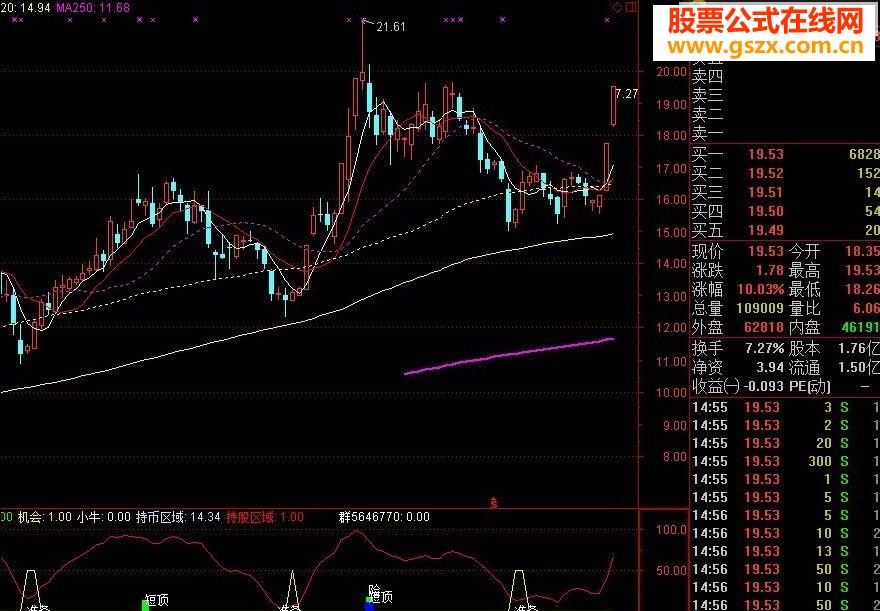880x611 pixels.
Task: Select the 持股区域: 1.00 indicator value
Action: (265, 517)
